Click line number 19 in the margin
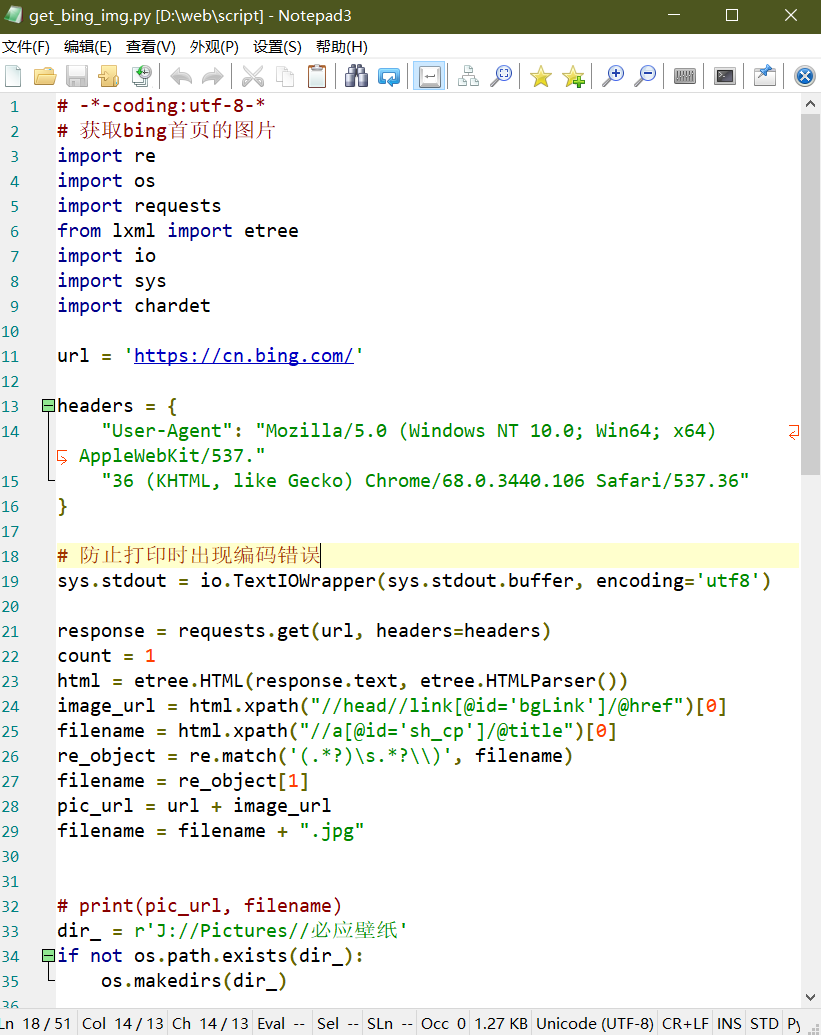The height and width of the screenshot is (1035, 821). tap(10, 582)
